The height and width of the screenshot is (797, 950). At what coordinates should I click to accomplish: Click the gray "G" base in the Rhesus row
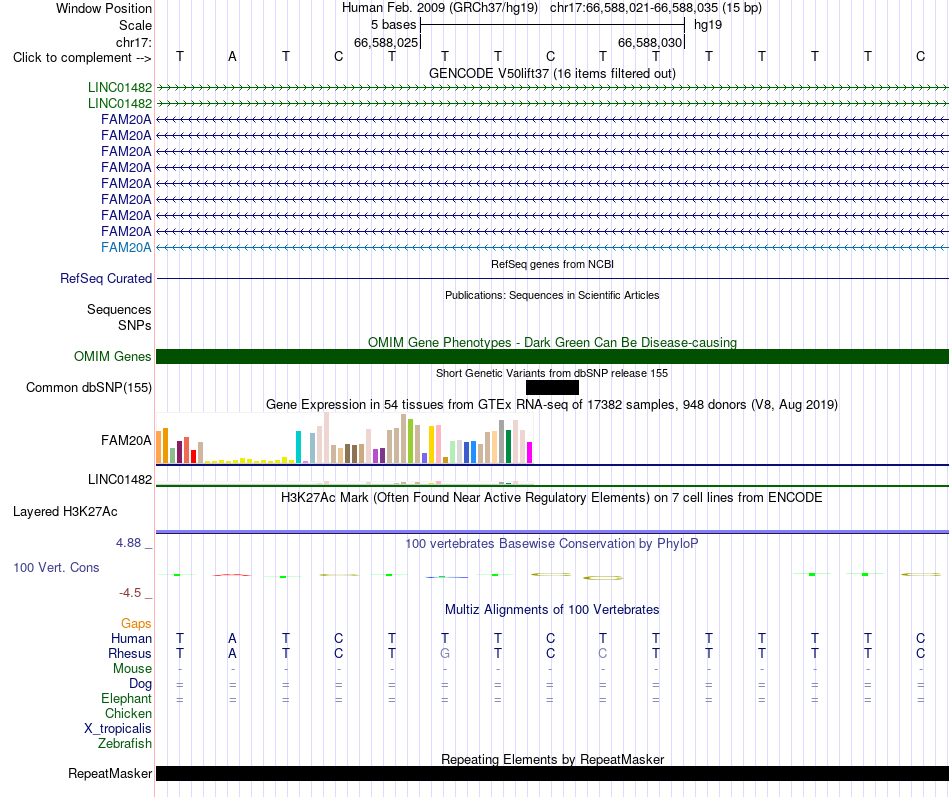[445, 653]
